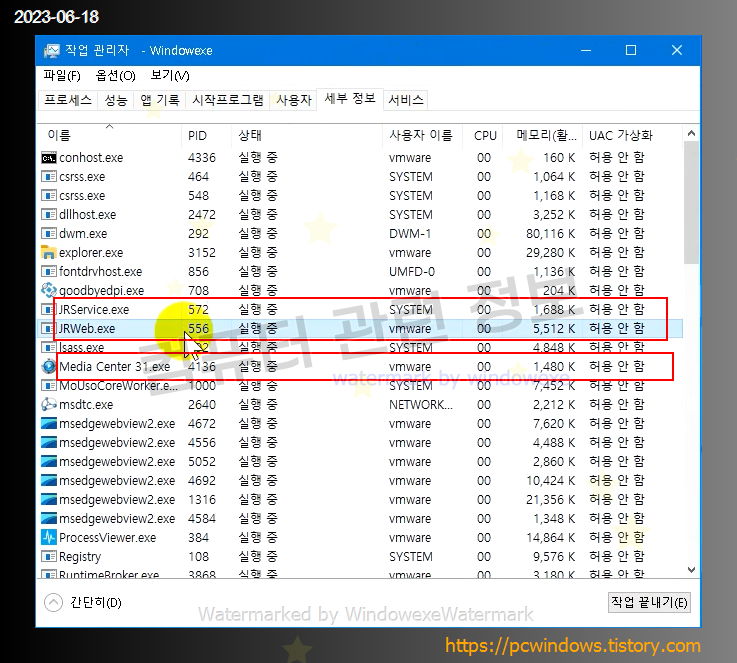Click msedgewebview2.exe icon with PID 4692

[x=49, y=481]
